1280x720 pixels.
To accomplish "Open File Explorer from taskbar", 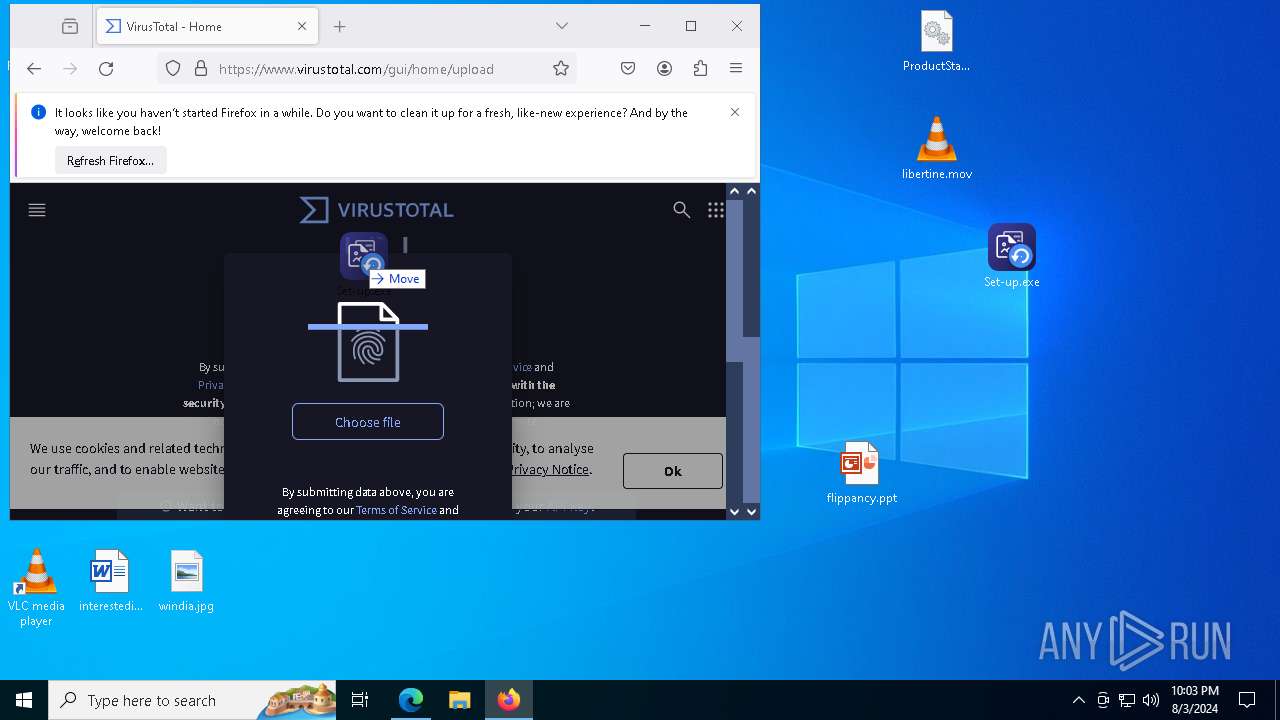I will [459, 700].
